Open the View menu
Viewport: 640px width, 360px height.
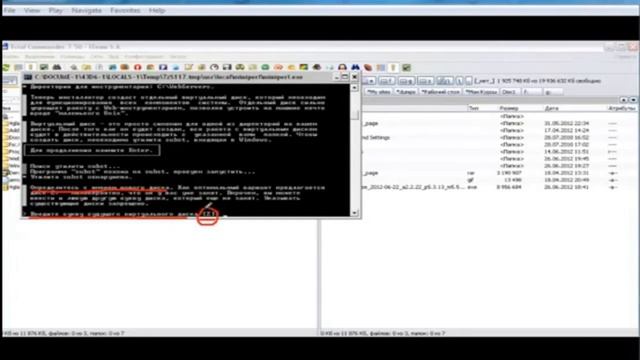pyautogui.click(x=32, y=10)
